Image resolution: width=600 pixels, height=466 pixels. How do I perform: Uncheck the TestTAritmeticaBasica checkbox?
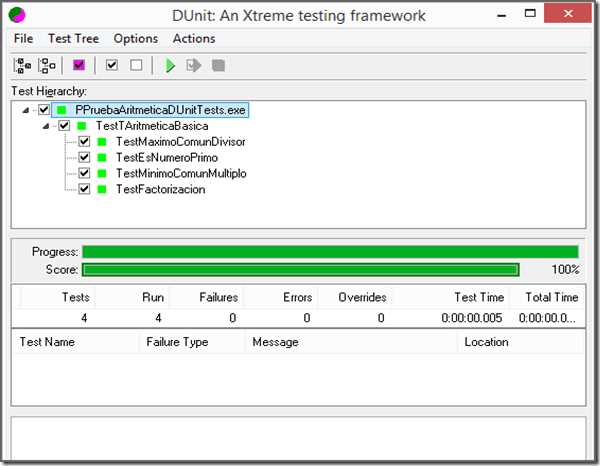[64, 125]
